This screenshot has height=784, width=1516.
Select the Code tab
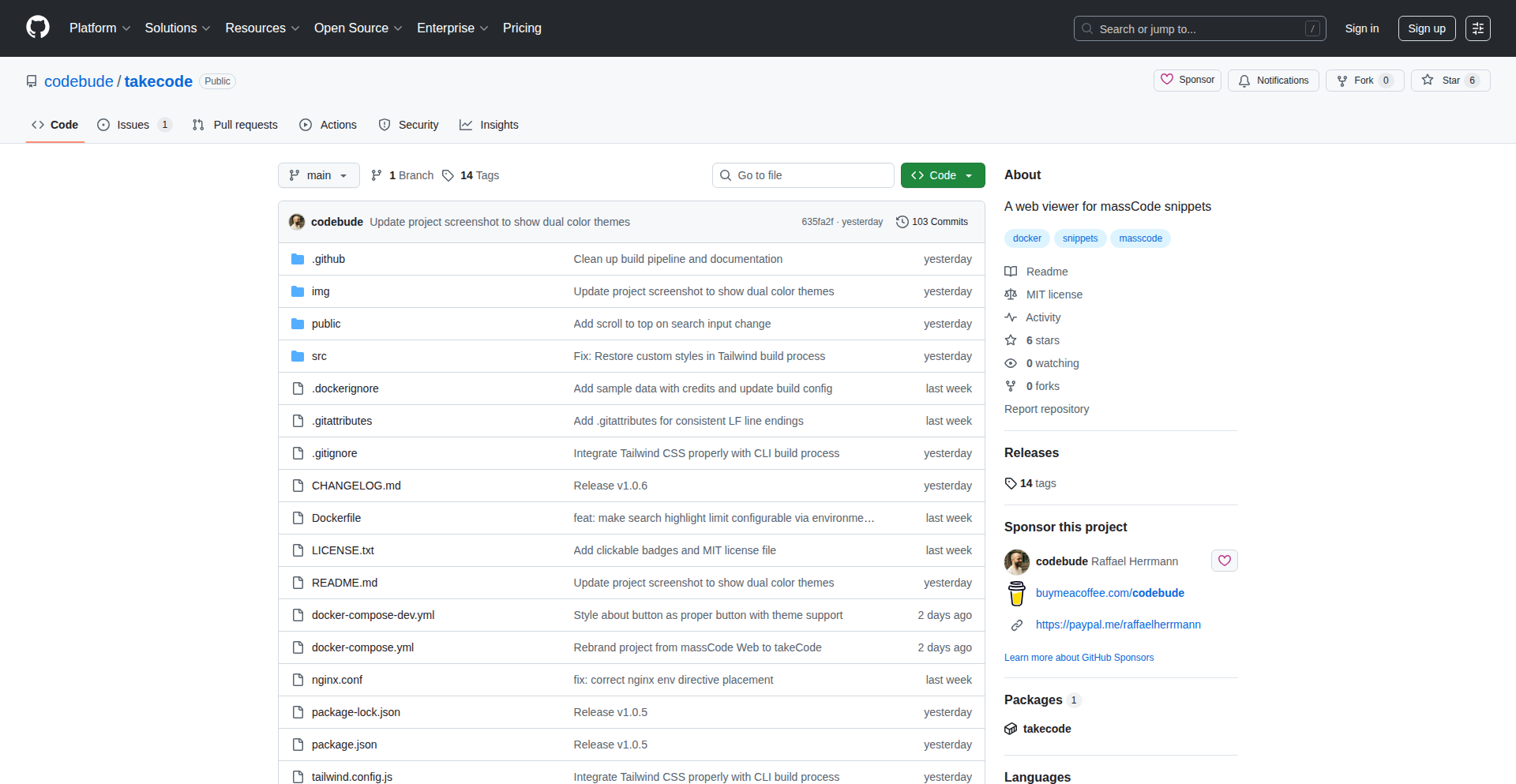tap(55, 125)
